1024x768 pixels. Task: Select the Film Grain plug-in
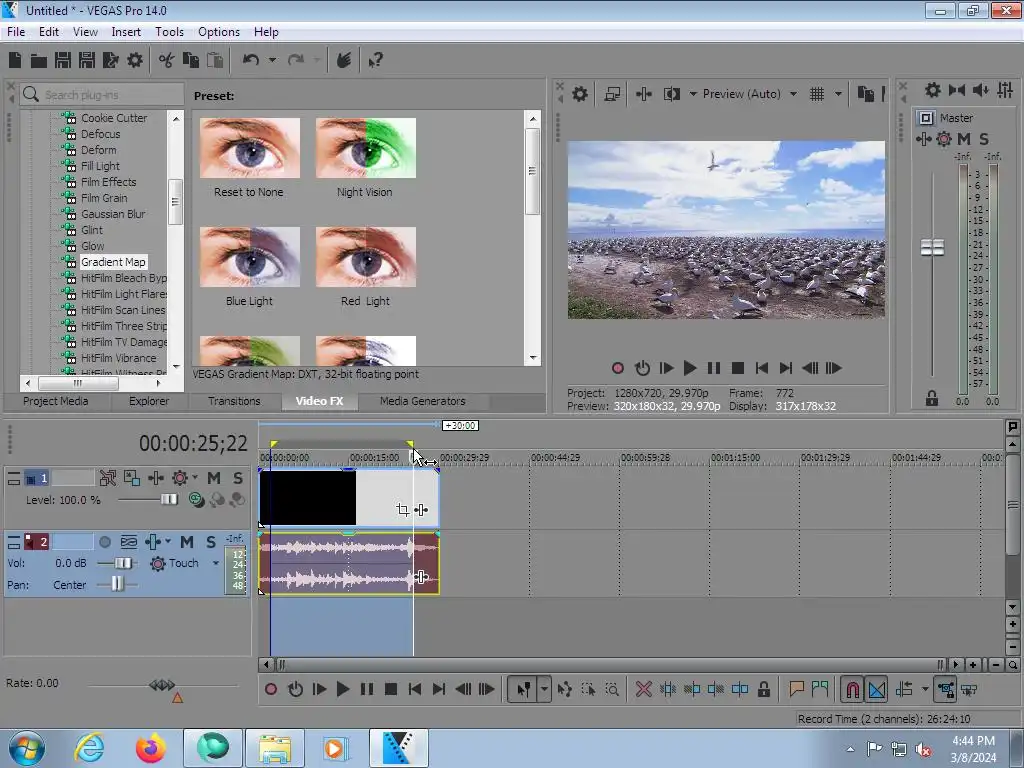click(104, 198)
